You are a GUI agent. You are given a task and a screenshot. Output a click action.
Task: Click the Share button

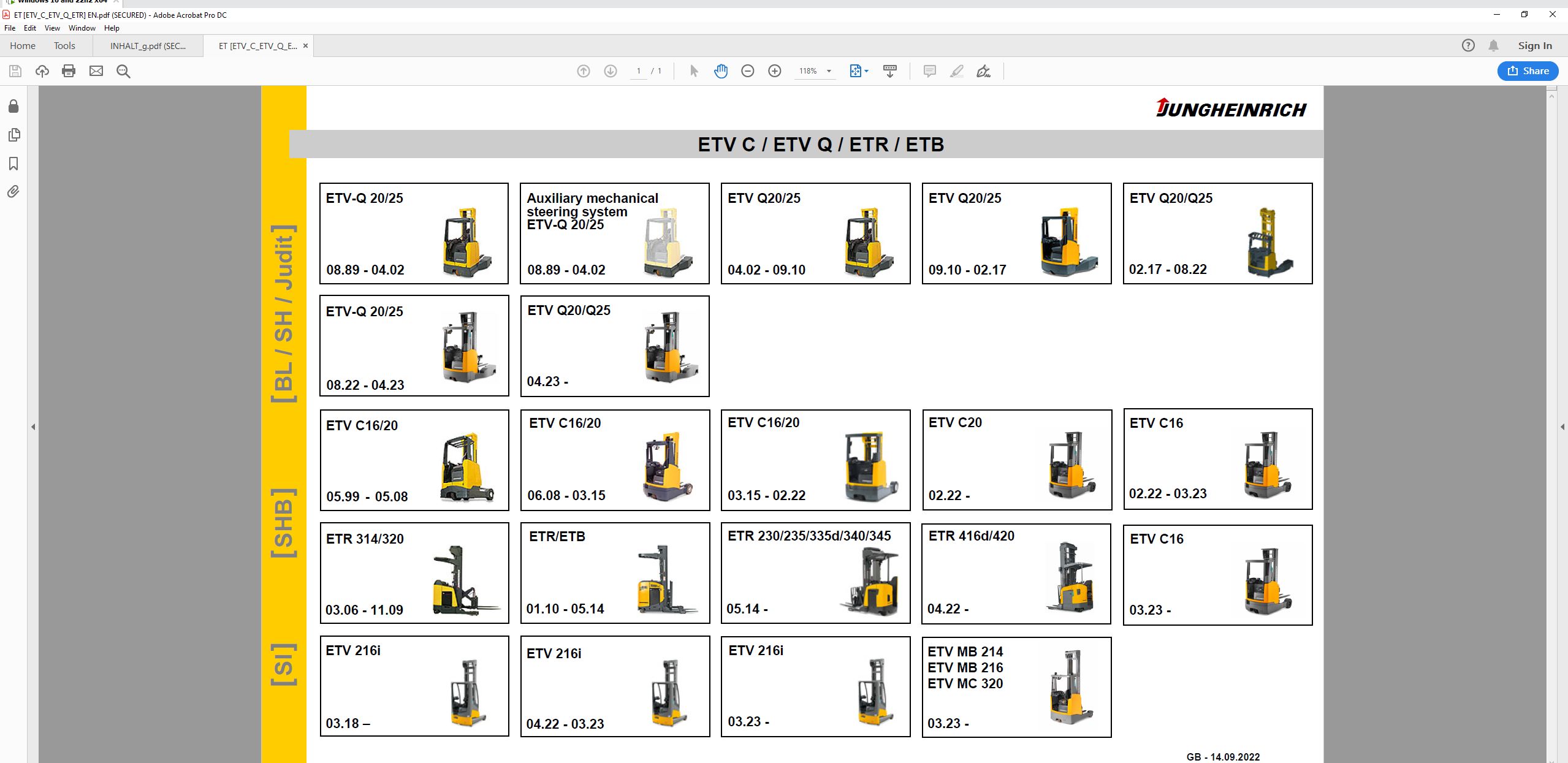click(x=1527, y=70)
